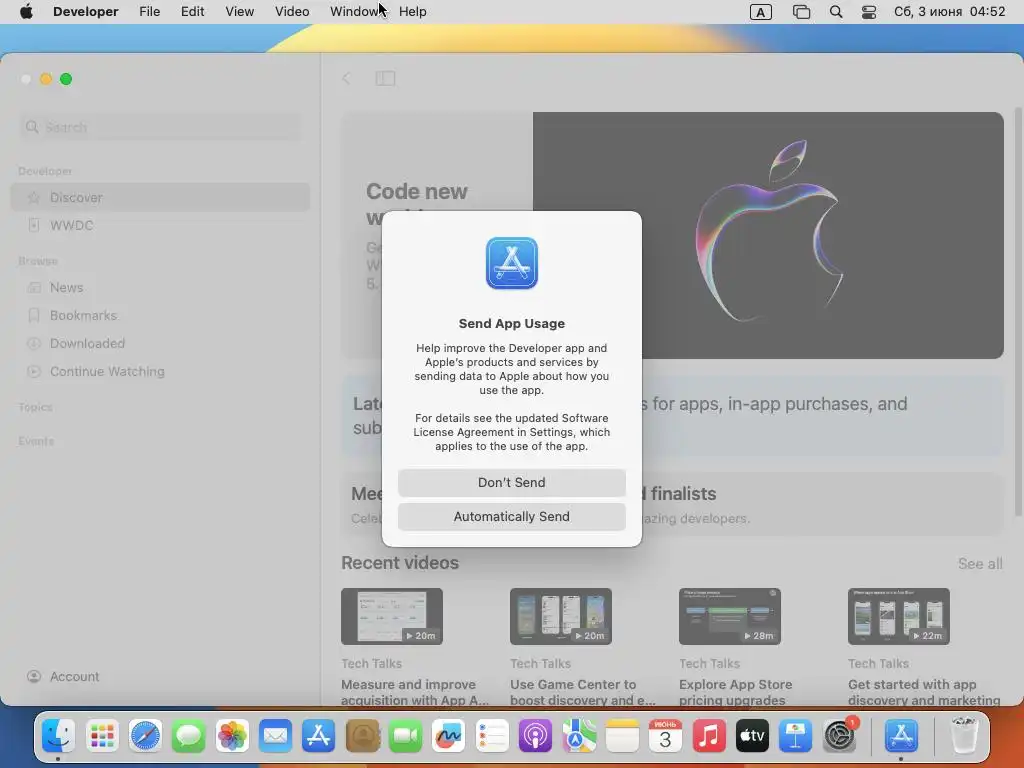Open the Help menu

point(413,12)
